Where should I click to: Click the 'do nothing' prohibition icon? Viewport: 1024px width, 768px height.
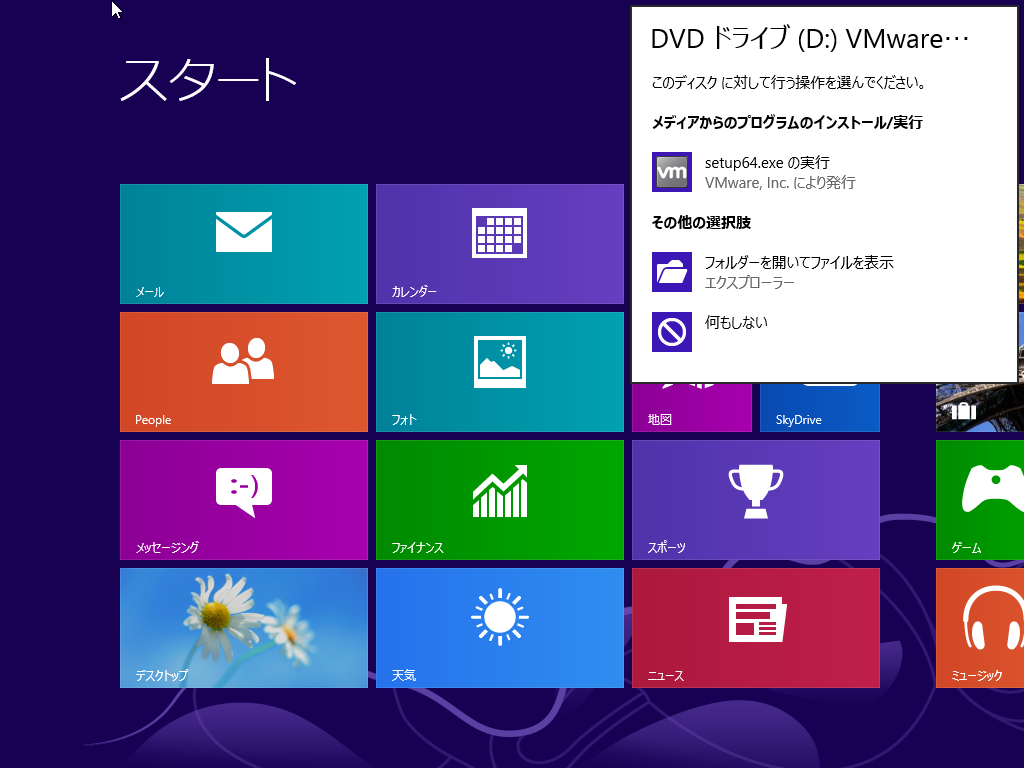coord(671,332)
